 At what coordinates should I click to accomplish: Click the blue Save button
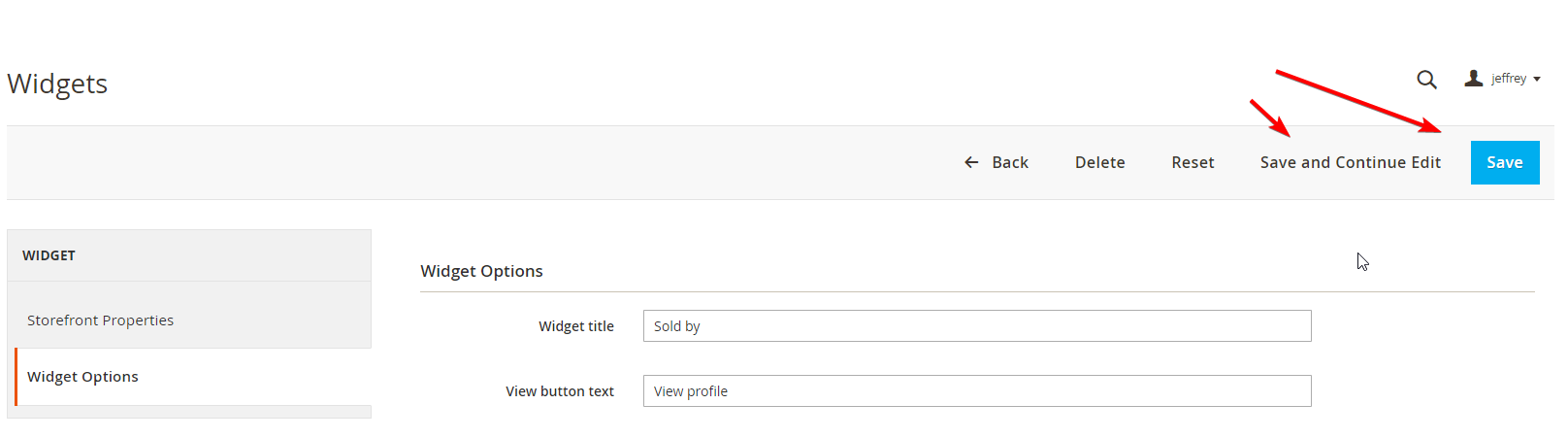point(1505,162)
